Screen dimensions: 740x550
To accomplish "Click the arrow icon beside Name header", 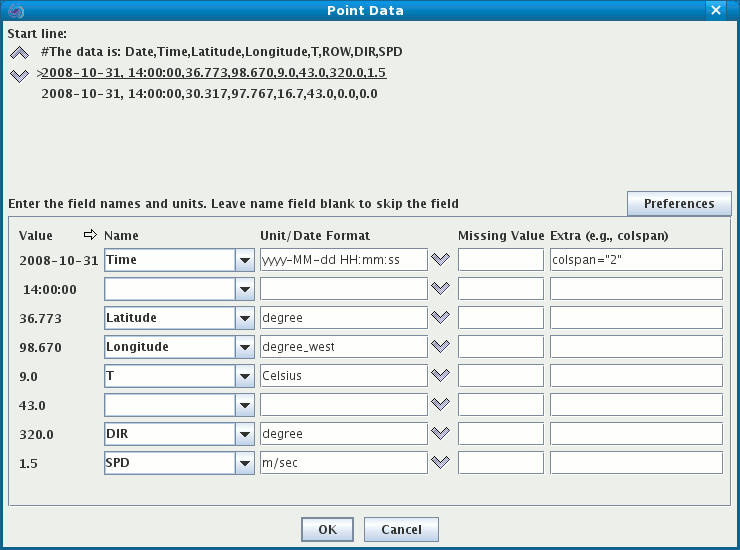I will [90, 235].
